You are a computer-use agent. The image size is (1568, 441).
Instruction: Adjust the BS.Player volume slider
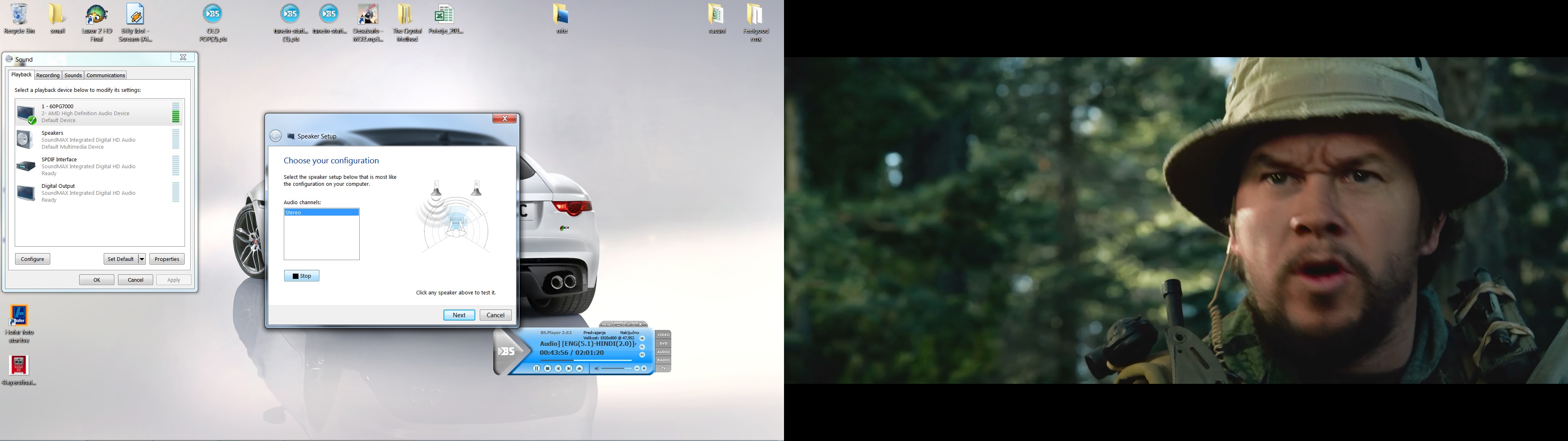(x=617, y=368)
